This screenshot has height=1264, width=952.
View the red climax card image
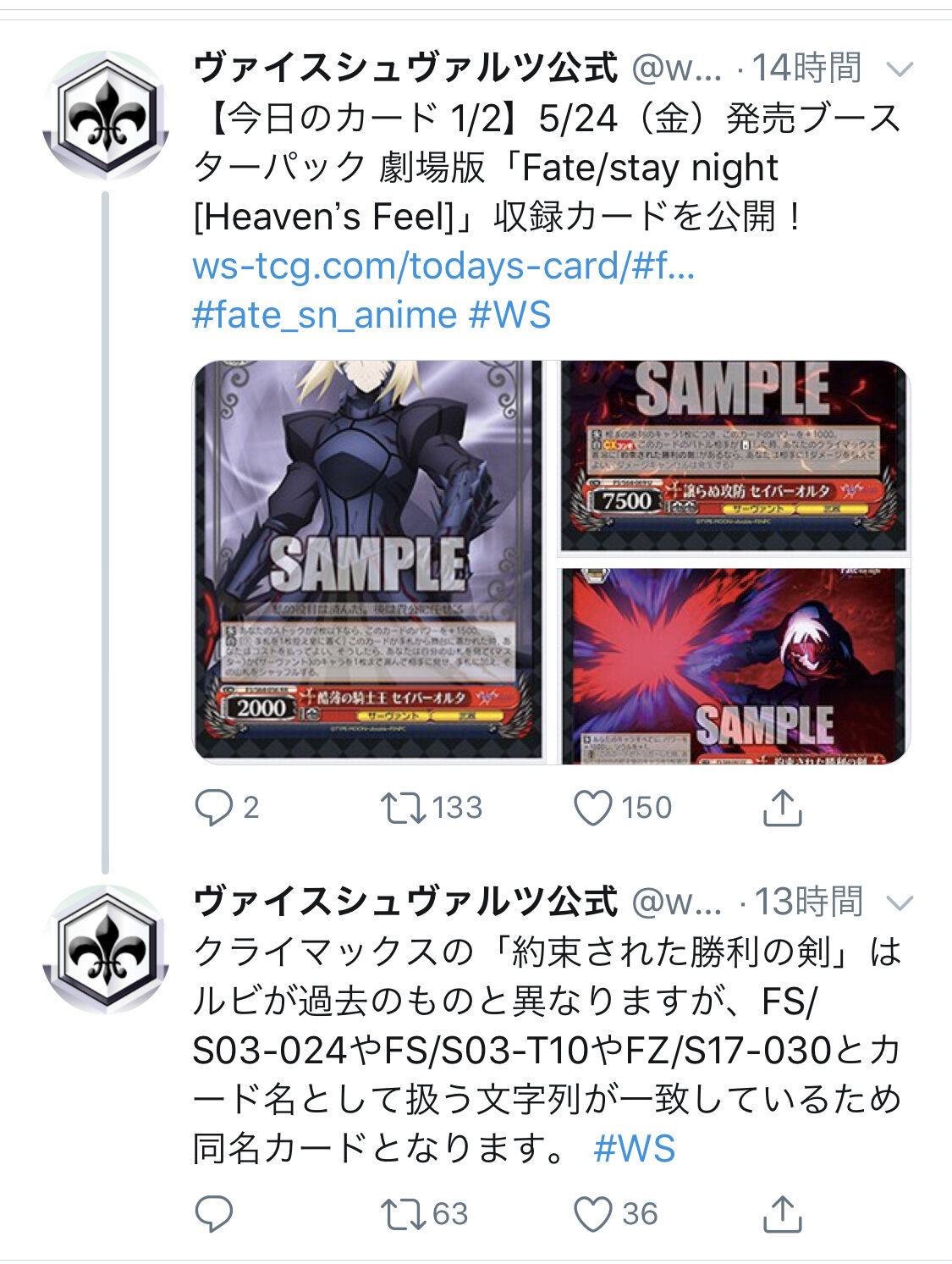(x=734, y=665)
